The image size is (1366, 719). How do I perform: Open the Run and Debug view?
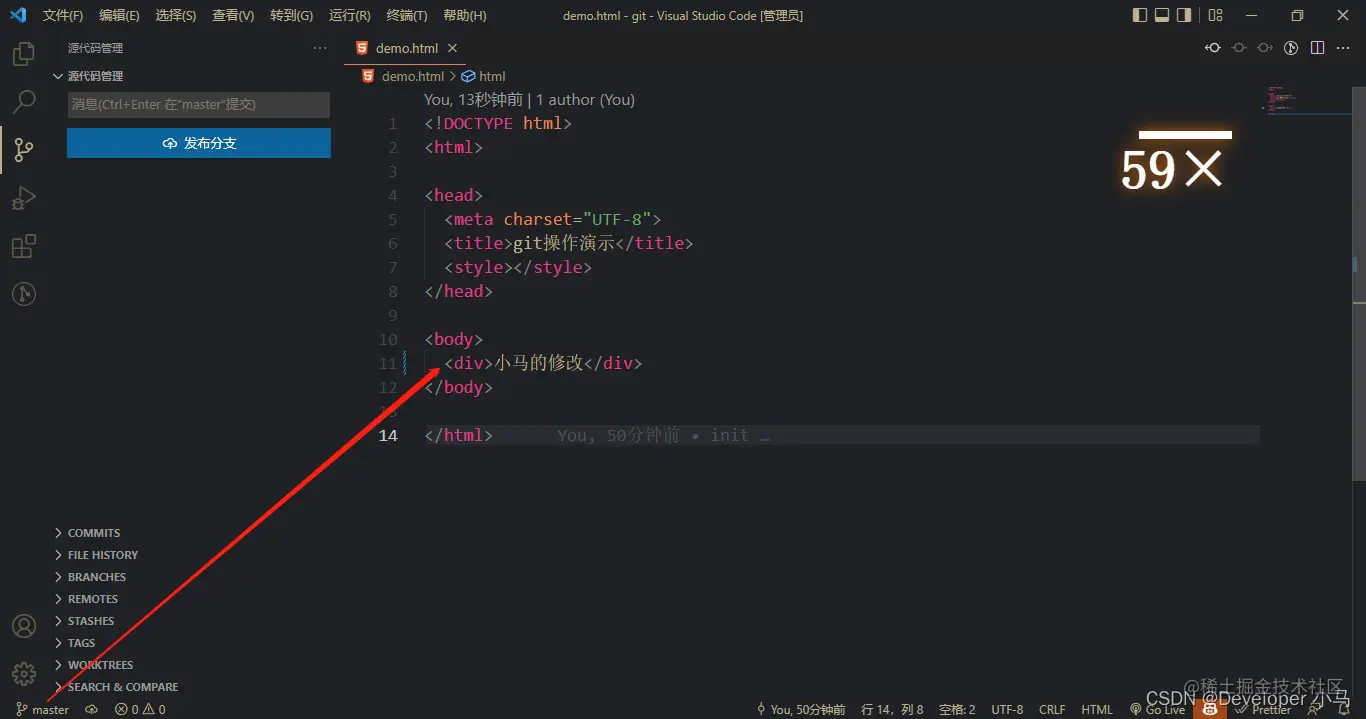(24, 198)
